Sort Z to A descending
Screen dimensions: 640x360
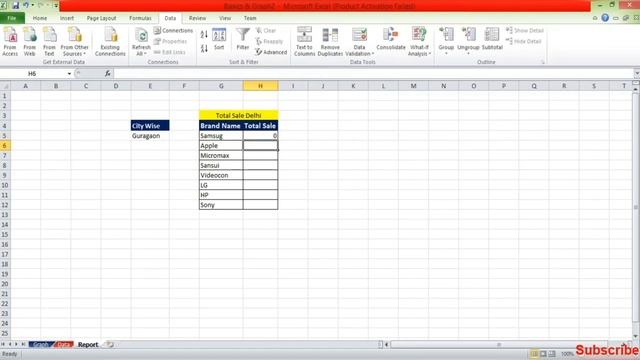(x=204, y=48)
